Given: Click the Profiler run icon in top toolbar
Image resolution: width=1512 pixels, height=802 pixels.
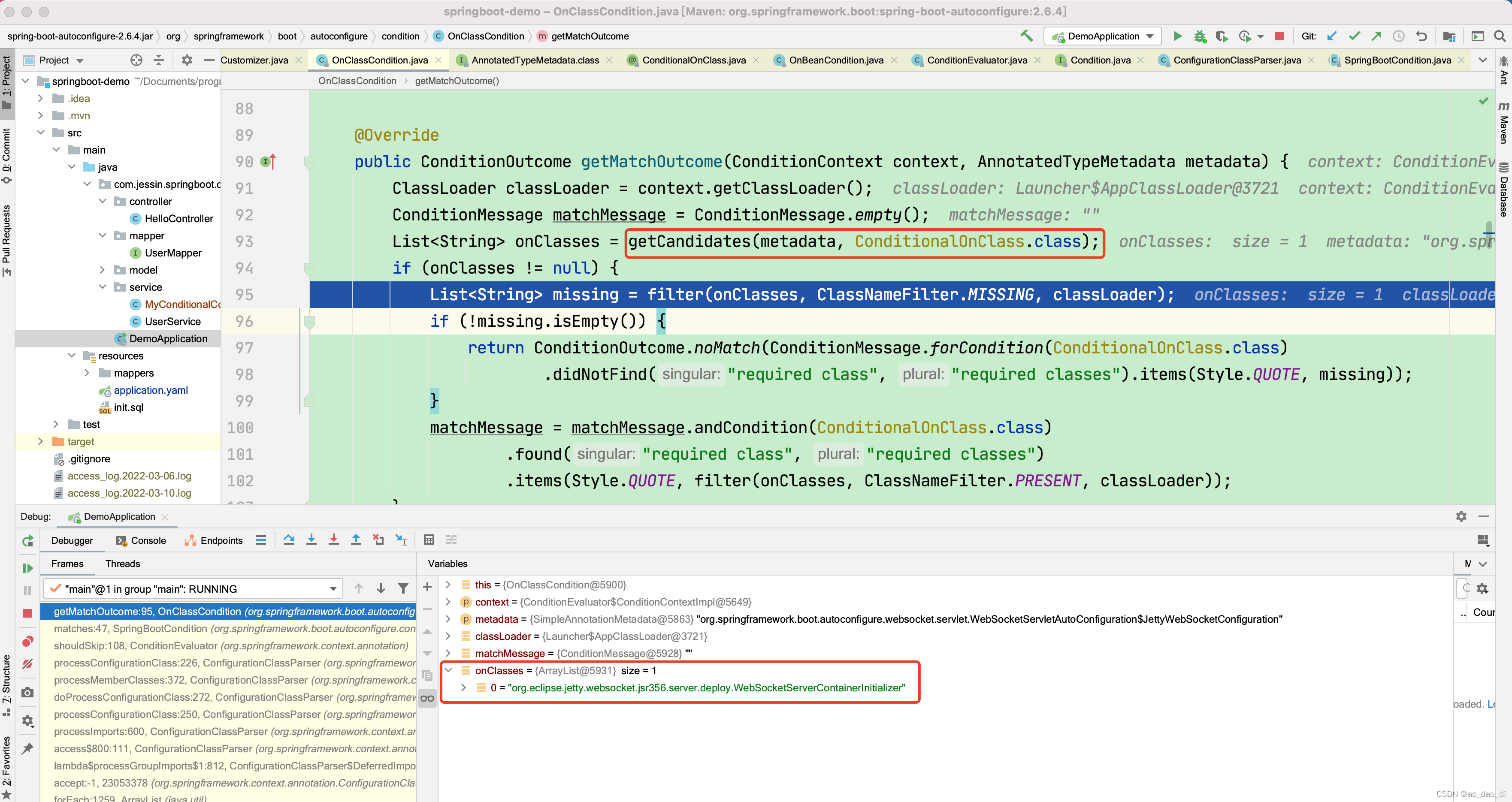Looking at the screenshot, I should [x=1245, y=36].
